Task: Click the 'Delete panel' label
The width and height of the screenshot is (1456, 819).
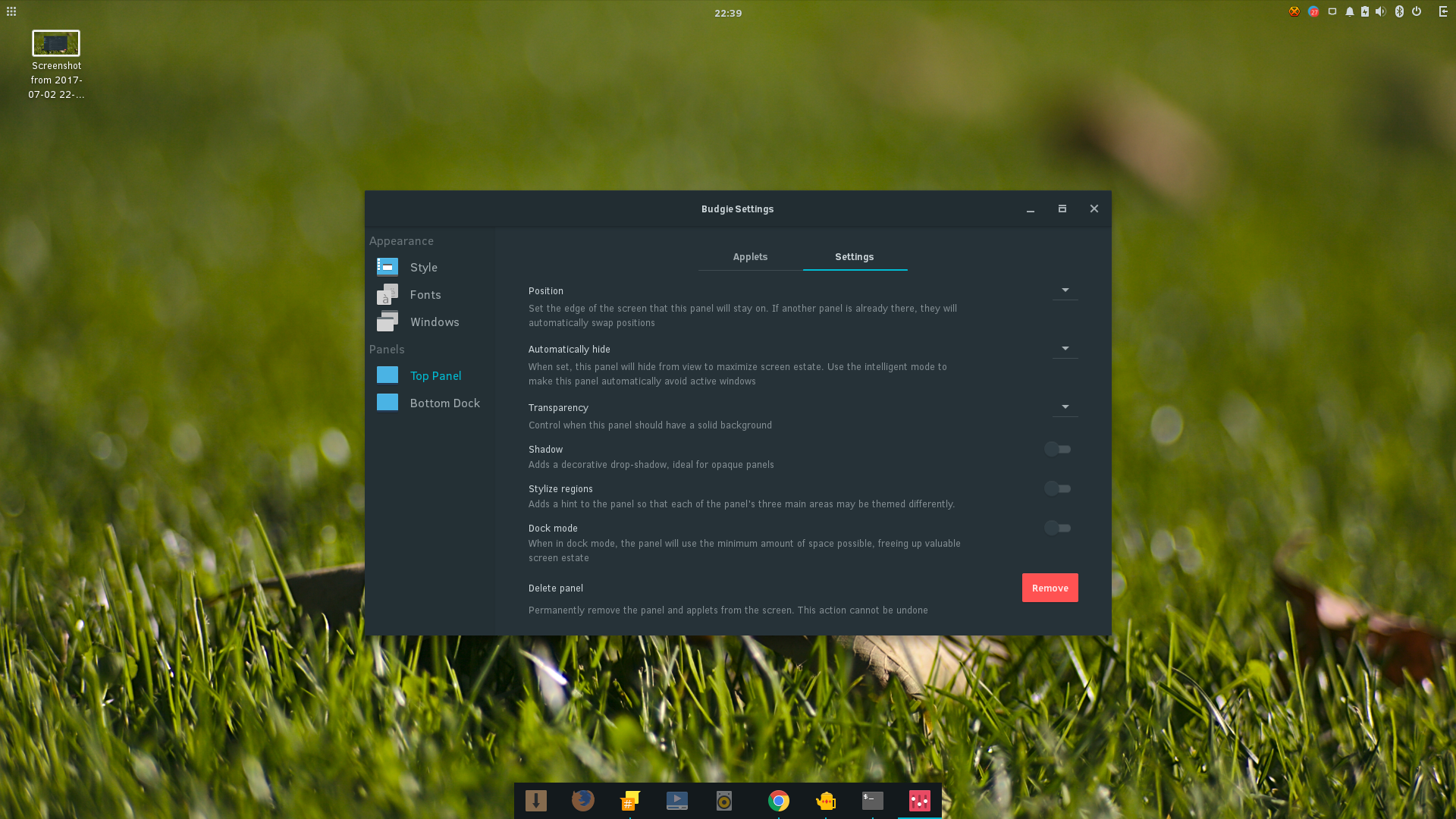Action: [x=556, y=588]
